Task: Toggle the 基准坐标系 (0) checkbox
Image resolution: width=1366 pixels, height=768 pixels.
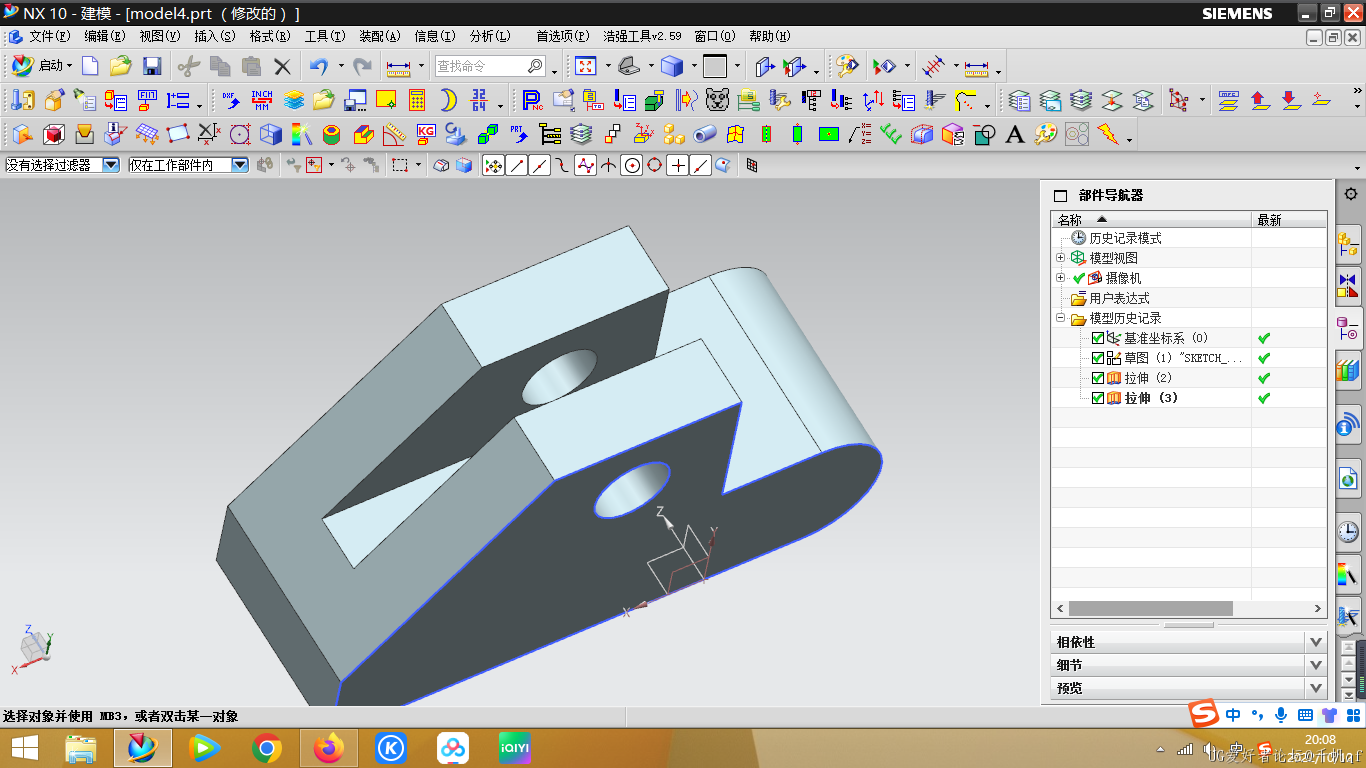Action: [1098, 338]
